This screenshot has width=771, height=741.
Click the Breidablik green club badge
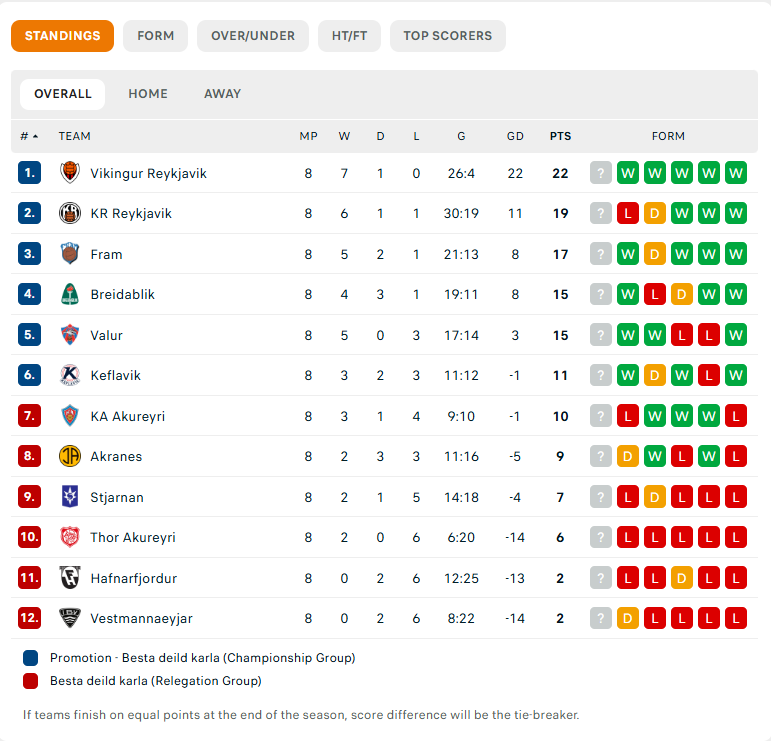coord(70,294)
